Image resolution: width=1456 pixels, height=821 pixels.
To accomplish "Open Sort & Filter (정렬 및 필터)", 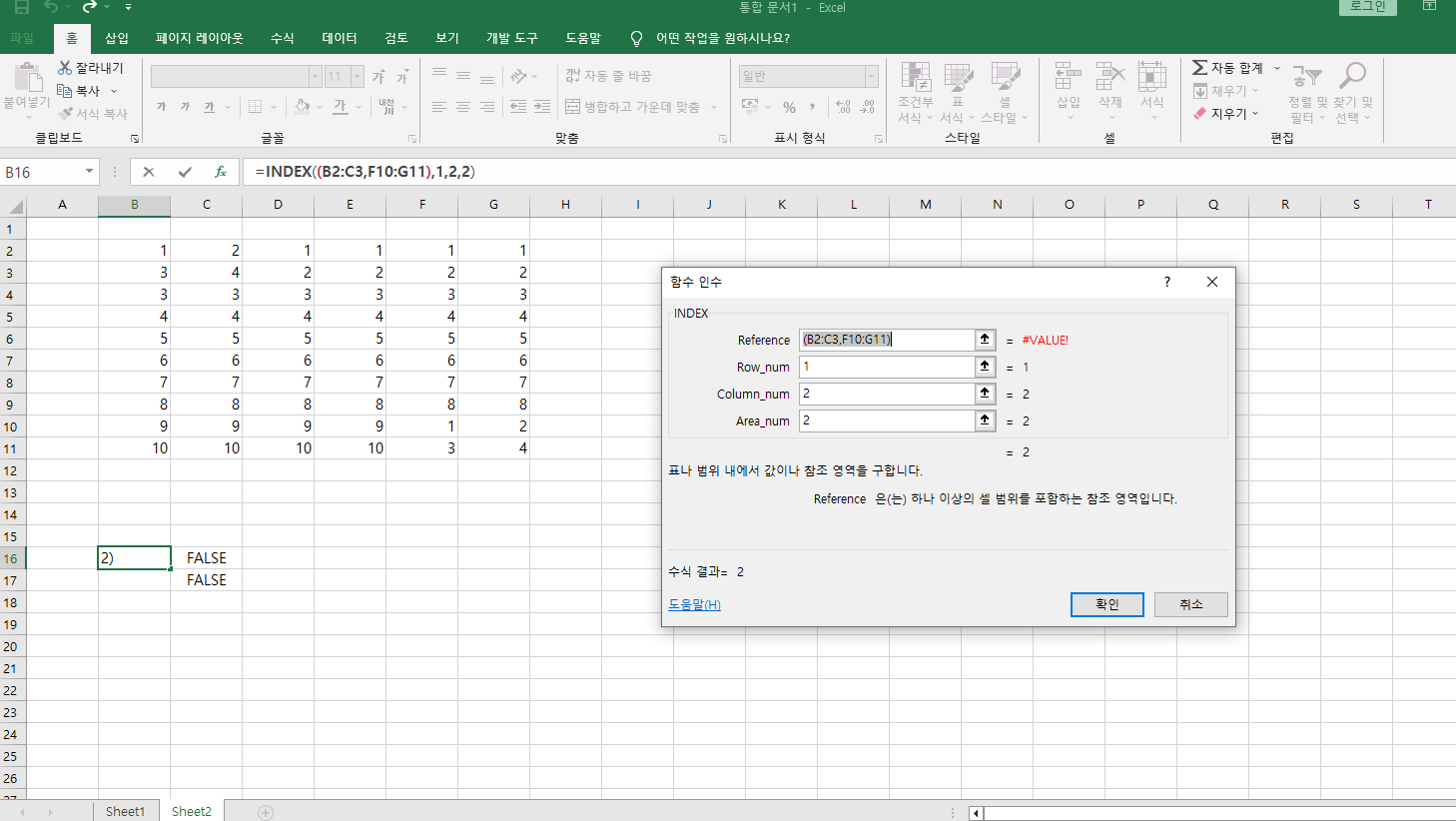I will coord(1307,93).
